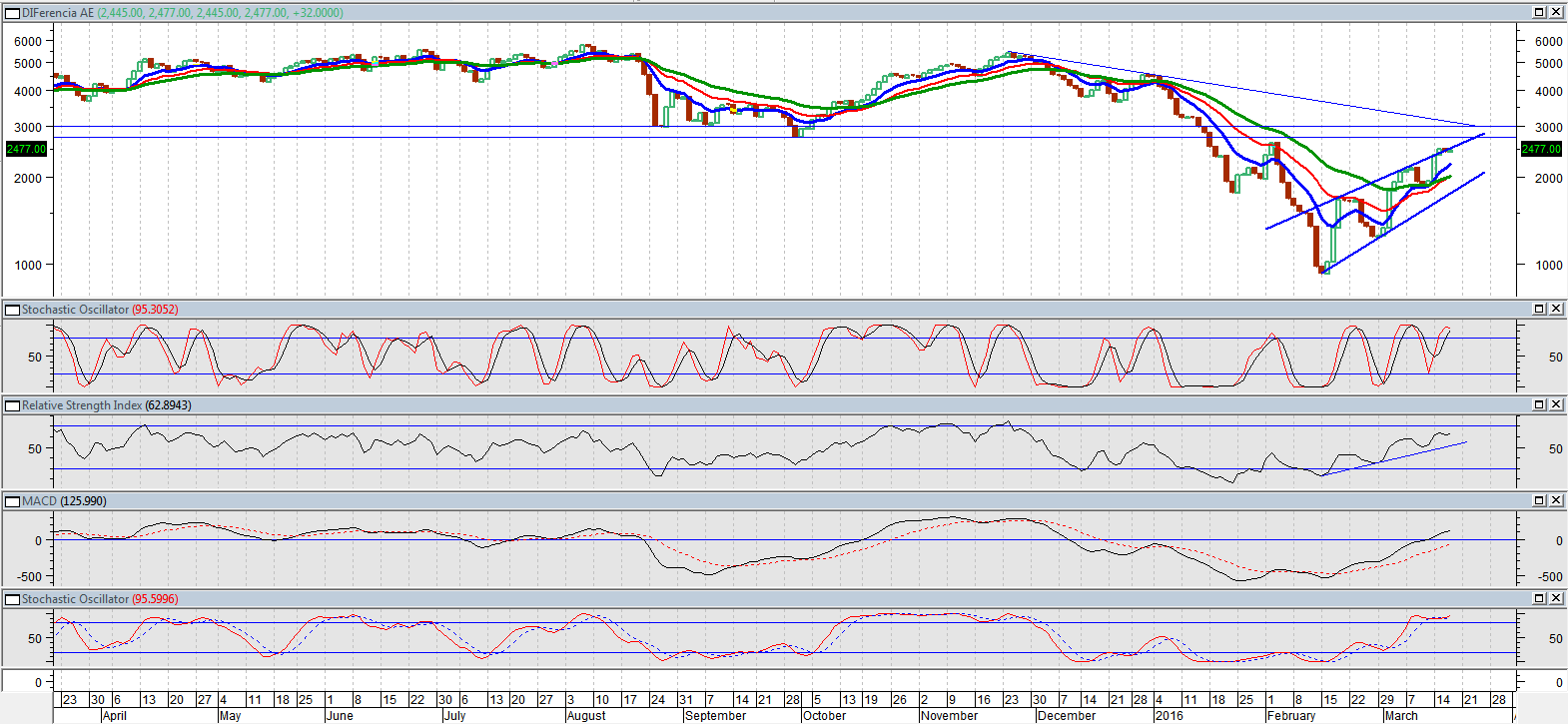This screenshot has height=724, width=1568.
Task: Open the MACD panel's title bar icon
Action: [x=13, y=501]
